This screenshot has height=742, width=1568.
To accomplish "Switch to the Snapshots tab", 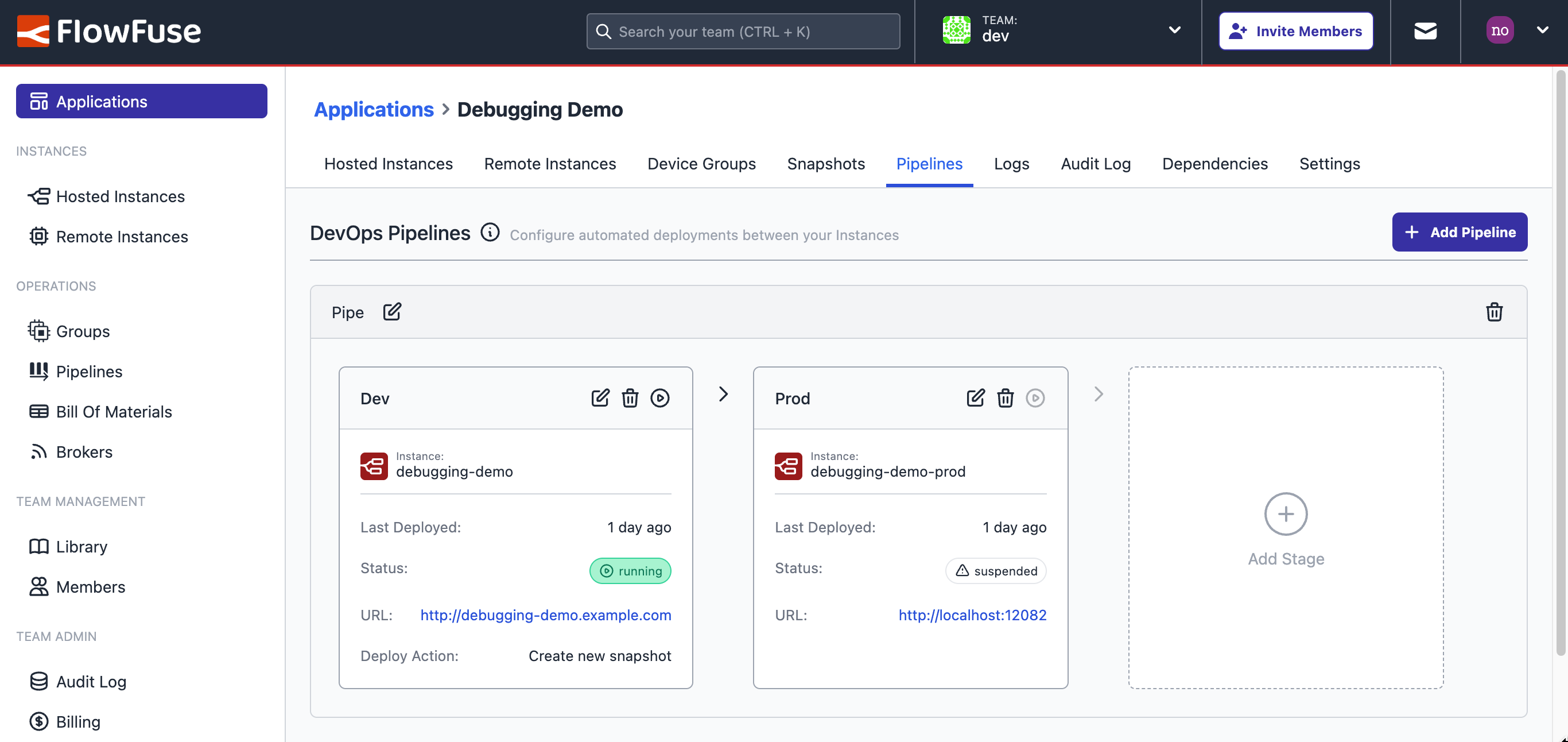I will tap(825, 164).
